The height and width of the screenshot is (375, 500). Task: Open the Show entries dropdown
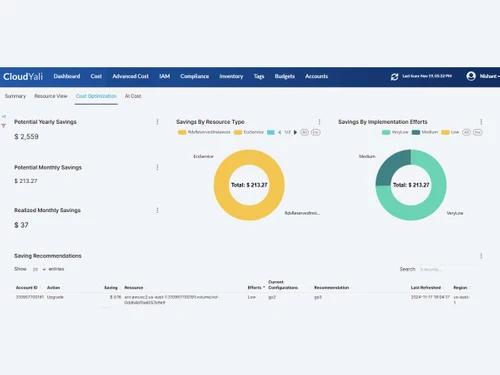point(39,269)
